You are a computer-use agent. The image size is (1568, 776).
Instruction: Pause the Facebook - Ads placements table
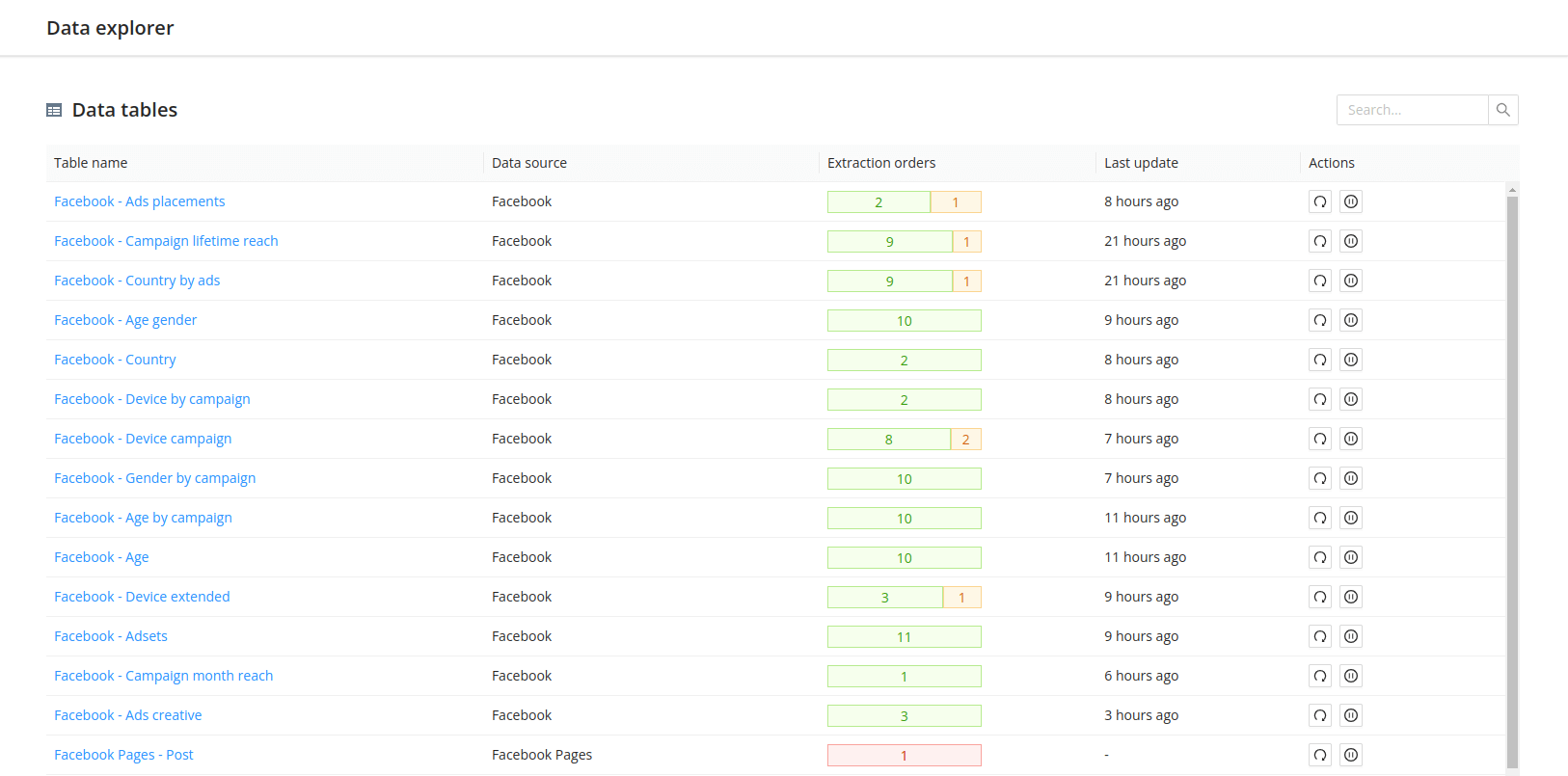pyautogui.click(x=1351, y=201)
